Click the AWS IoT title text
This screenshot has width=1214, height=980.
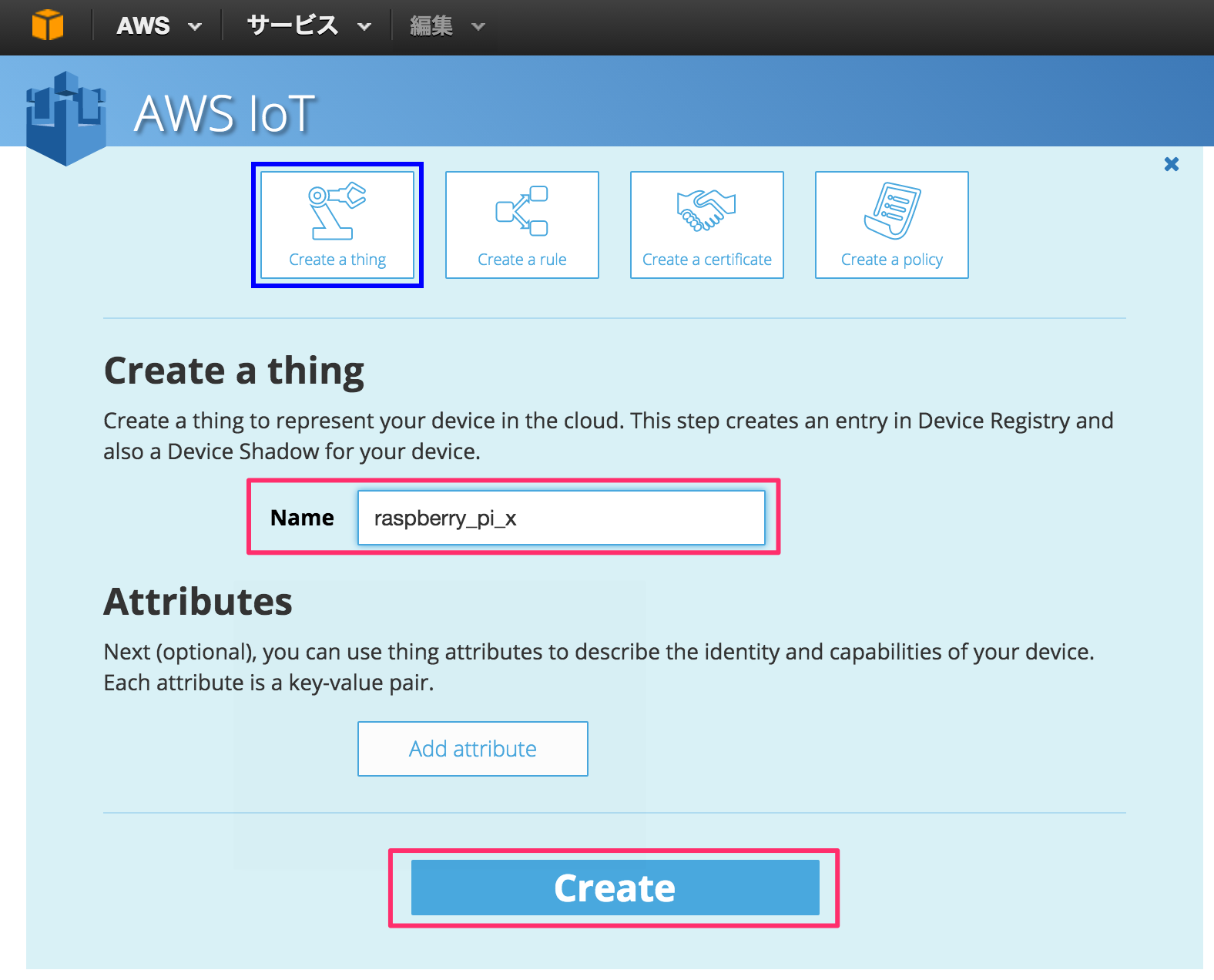(x=225, y=114)
